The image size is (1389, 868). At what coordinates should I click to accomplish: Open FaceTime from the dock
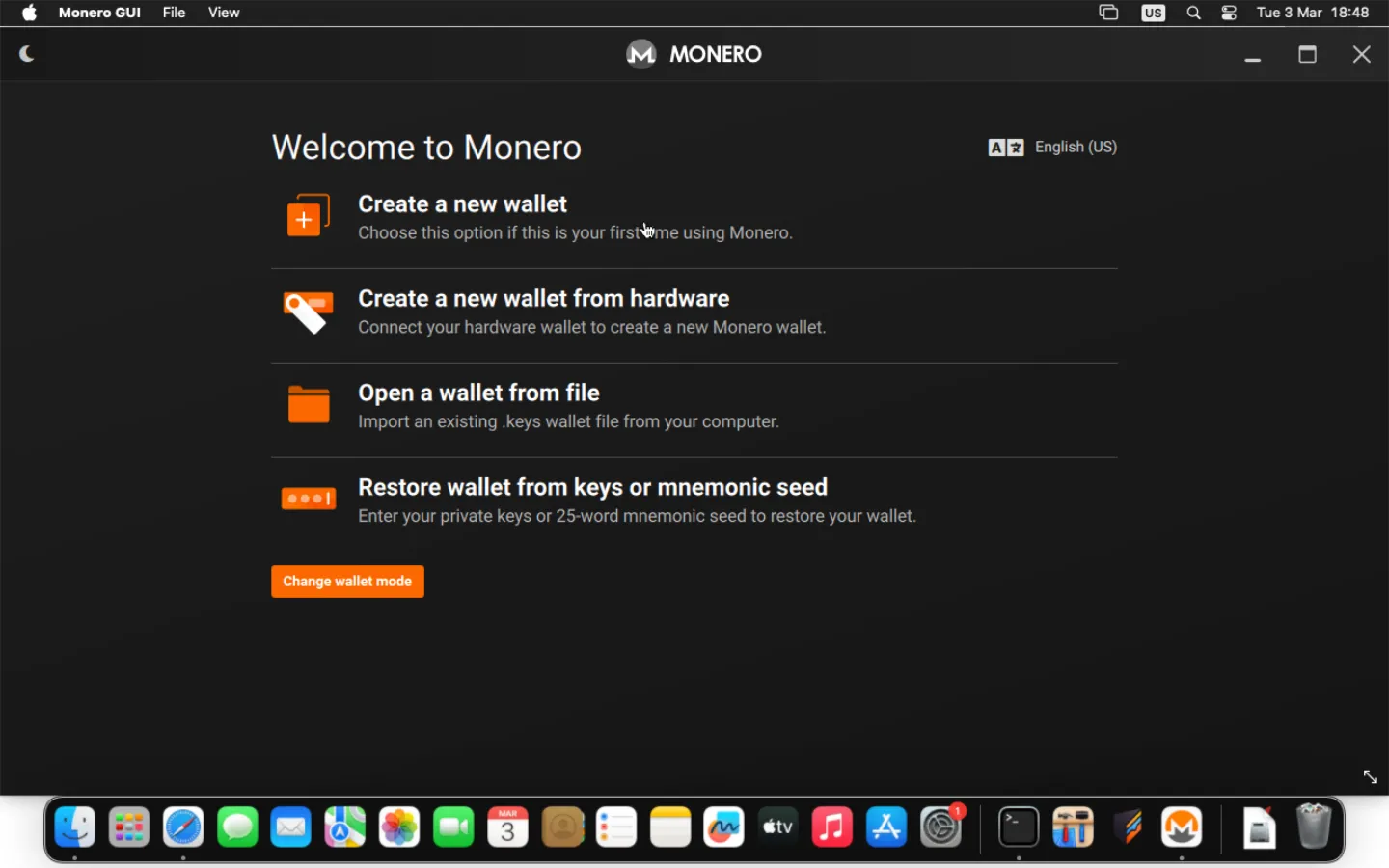tap(453, 827)
